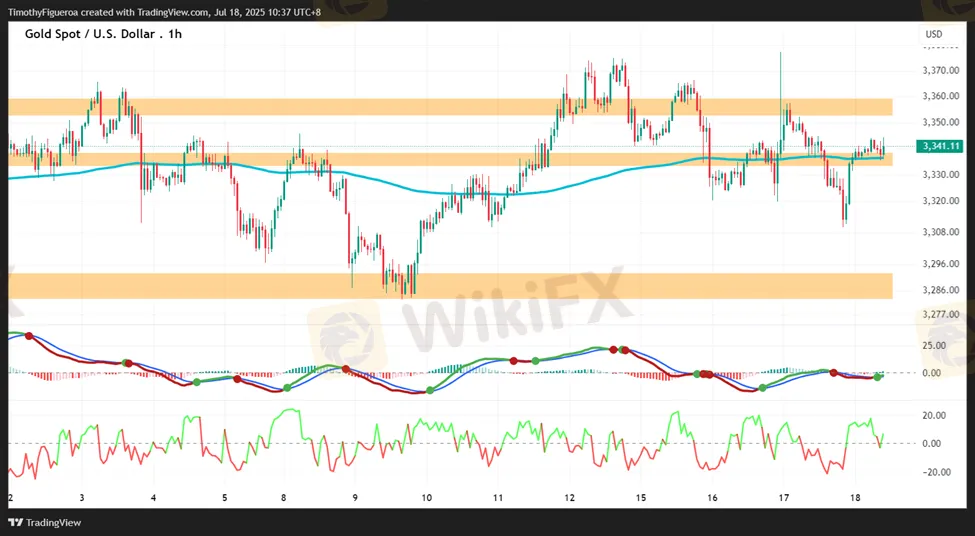Image resolution: width=975 pixels, height=536 pixels.
Task: Click the date label 17 on time axis
Action: [x=784, y=498]
